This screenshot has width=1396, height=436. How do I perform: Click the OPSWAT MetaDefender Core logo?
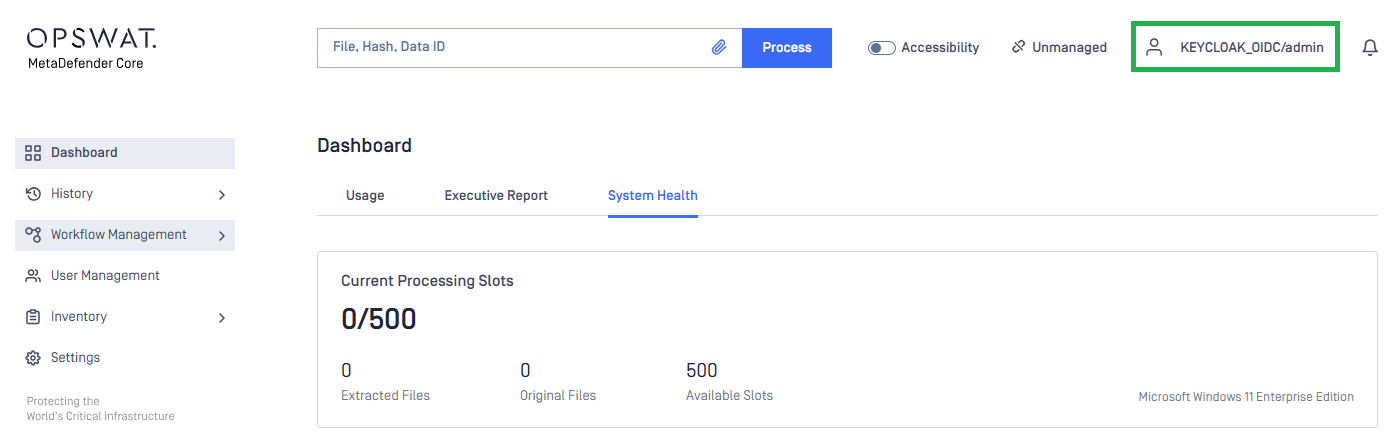click(91, 48)
